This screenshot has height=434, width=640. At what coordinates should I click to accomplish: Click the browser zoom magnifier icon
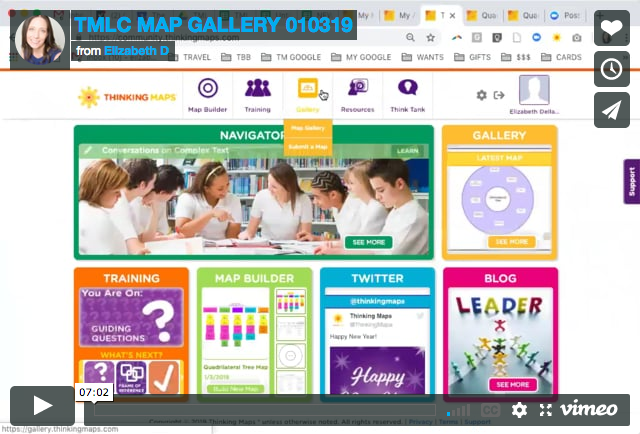(410, 38)
